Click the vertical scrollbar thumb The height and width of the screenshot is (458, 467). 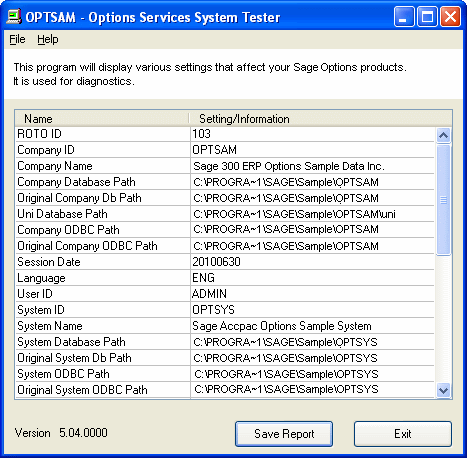(x=443, y=200)
